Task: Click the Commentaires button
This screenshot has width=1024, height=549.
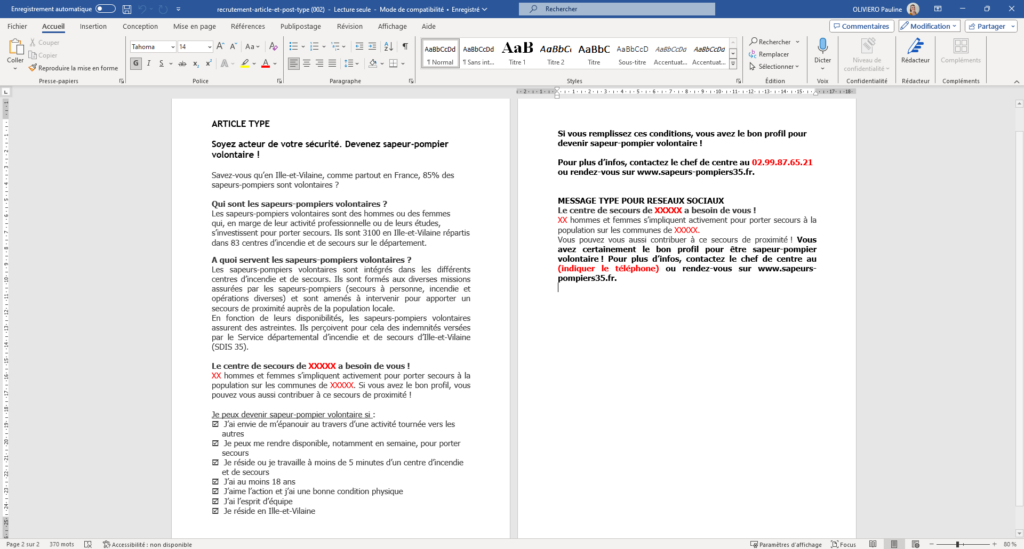Action: coord(861,26)
